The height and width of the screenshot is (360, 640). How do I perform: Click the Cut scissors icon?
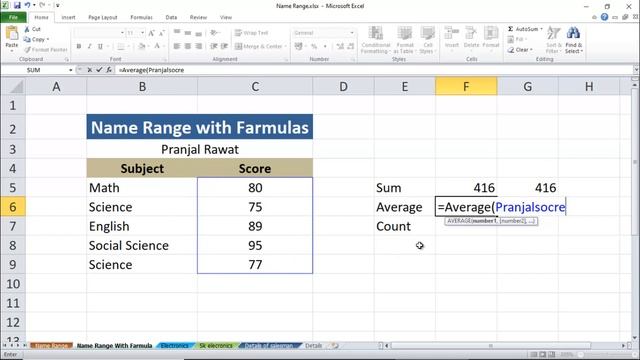click(x=27, y=29)
